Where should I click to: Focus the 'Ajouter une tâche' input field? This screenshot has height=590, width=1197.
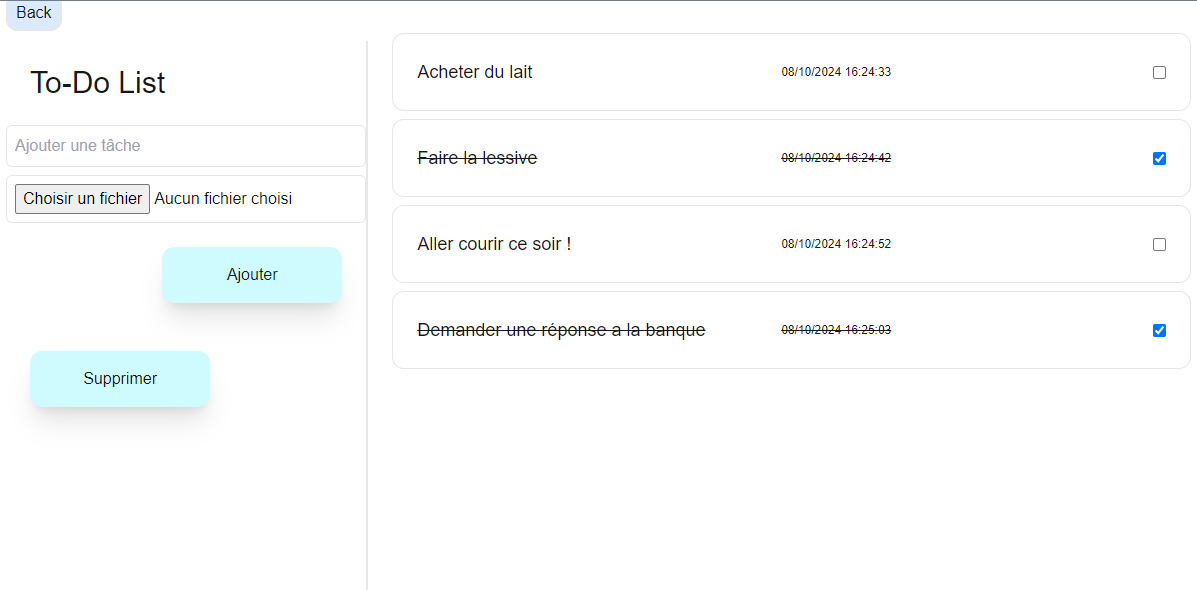186,146
